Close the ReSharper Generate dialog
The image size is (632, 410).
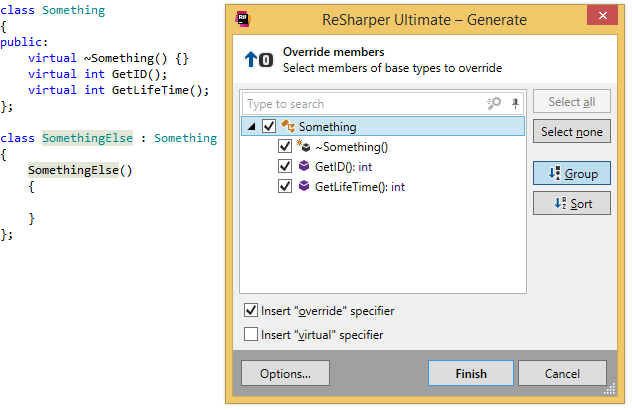[x=603, y=15]
